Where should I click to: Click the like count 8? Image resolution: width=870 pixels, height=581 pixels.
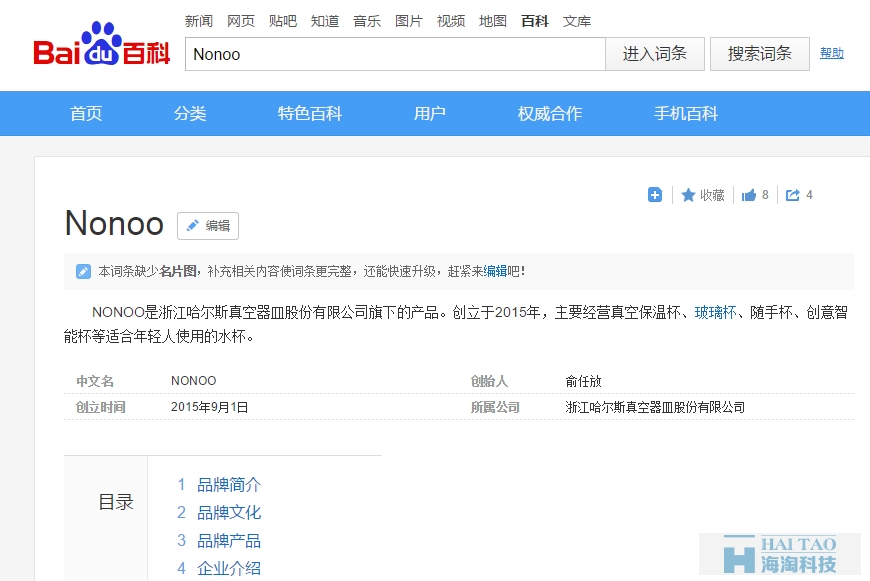(x=765, y=195)
